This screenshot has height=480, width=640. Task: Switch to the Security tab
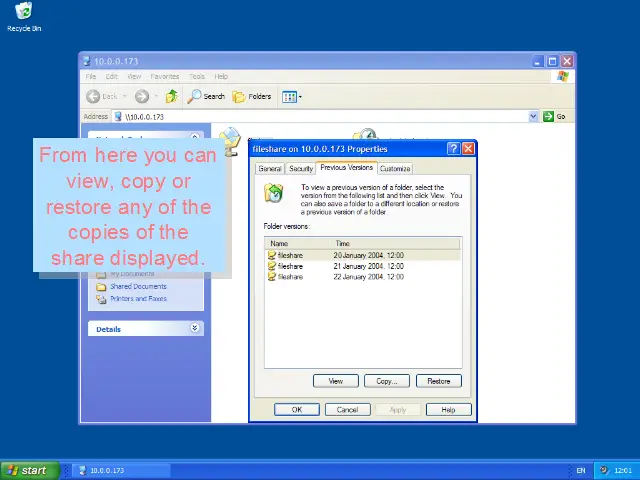(x=301, y=169)
